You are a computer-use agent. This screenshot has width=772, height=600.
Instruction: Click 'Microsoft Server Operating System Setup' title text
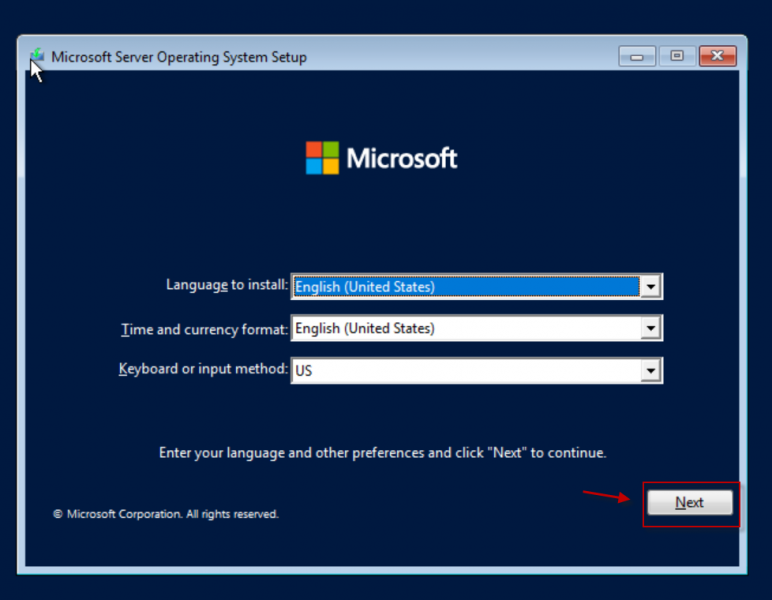click(x=179, y=57)
